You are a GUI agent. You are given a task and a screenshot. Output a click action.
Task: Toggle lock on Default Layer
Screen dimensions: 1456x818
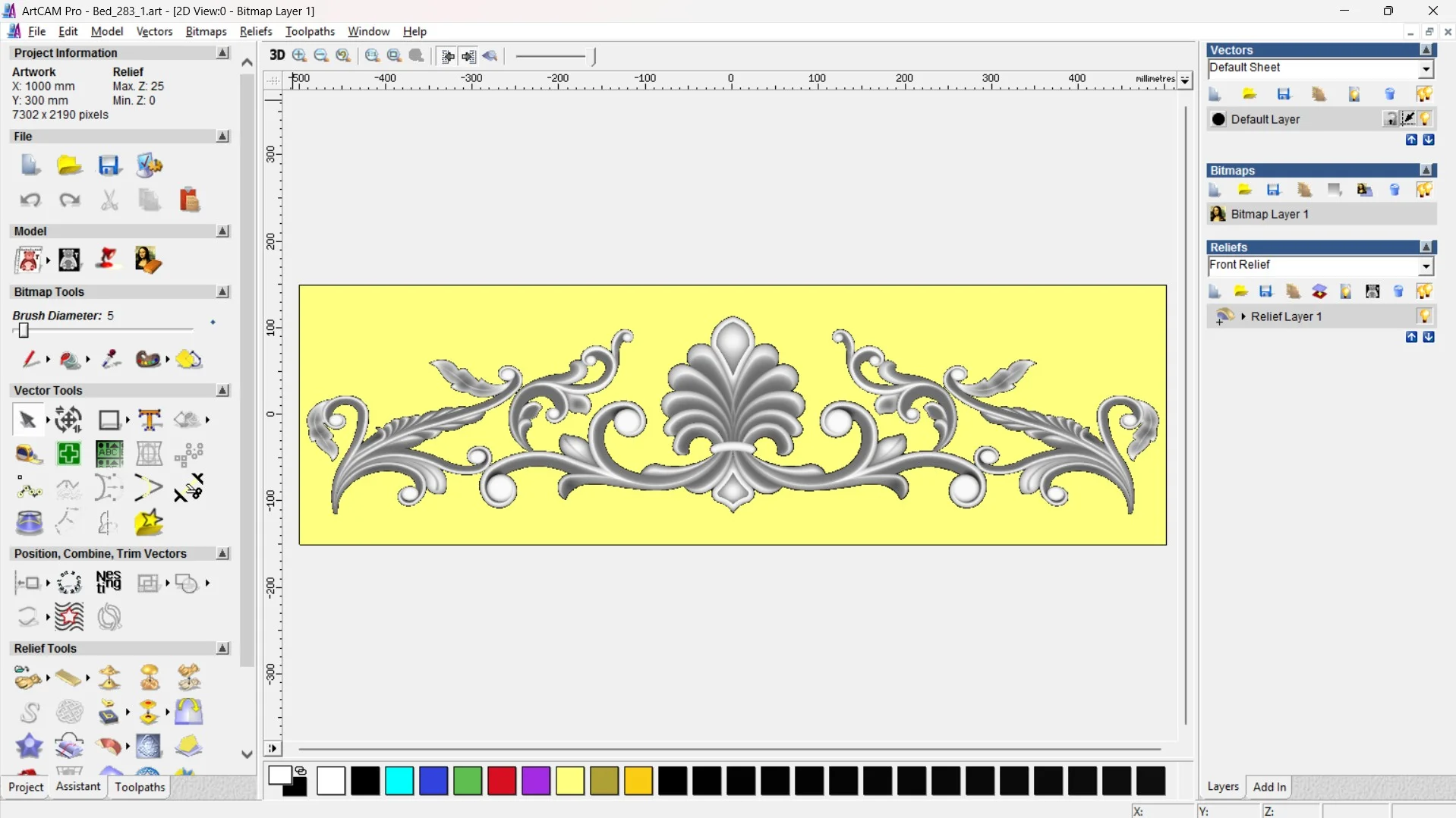pyautogui.click(x=1391, y=118)
